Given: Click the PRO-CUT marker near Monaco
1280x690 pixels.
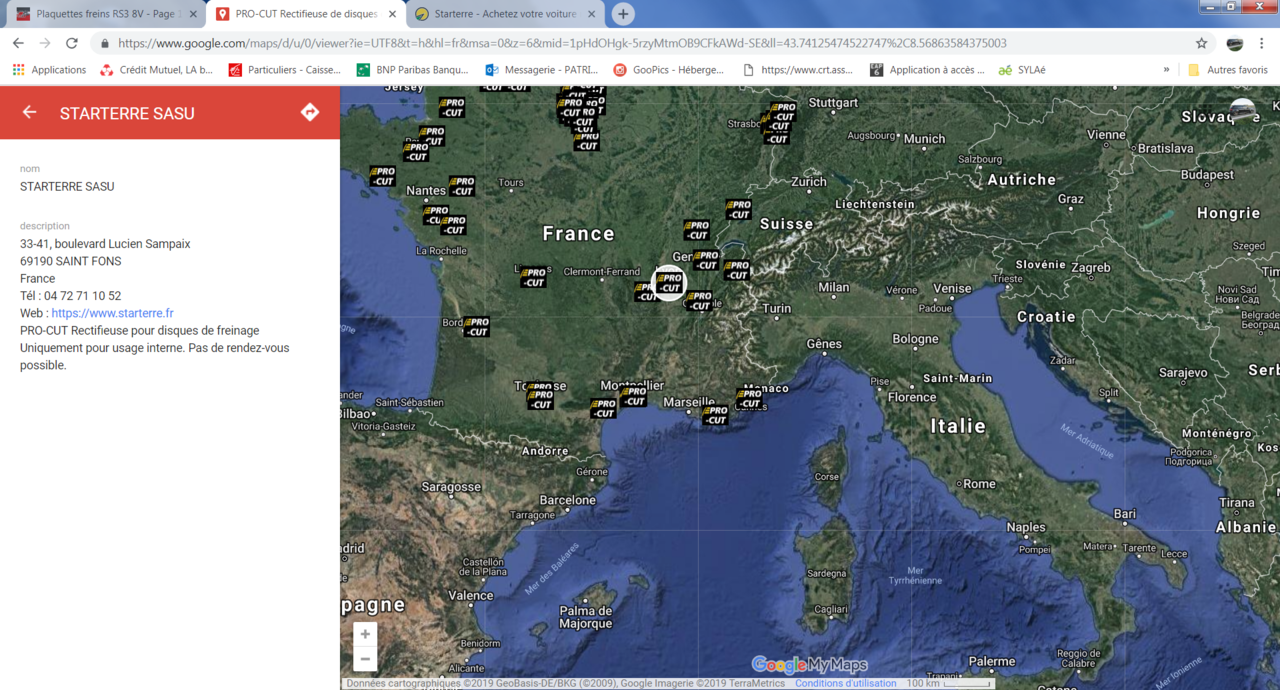Looking at the screenshot, I should tap(749, 399).
